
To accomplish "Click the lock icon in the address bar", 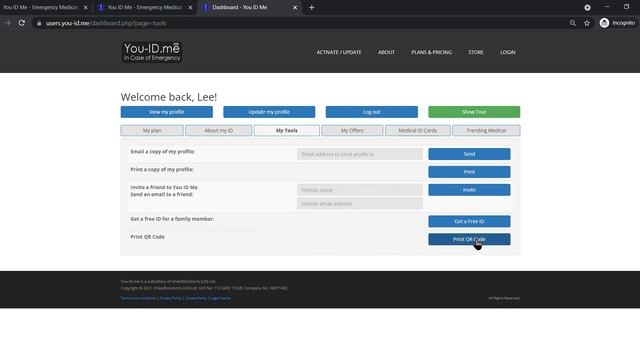I will tap(39, 23).
